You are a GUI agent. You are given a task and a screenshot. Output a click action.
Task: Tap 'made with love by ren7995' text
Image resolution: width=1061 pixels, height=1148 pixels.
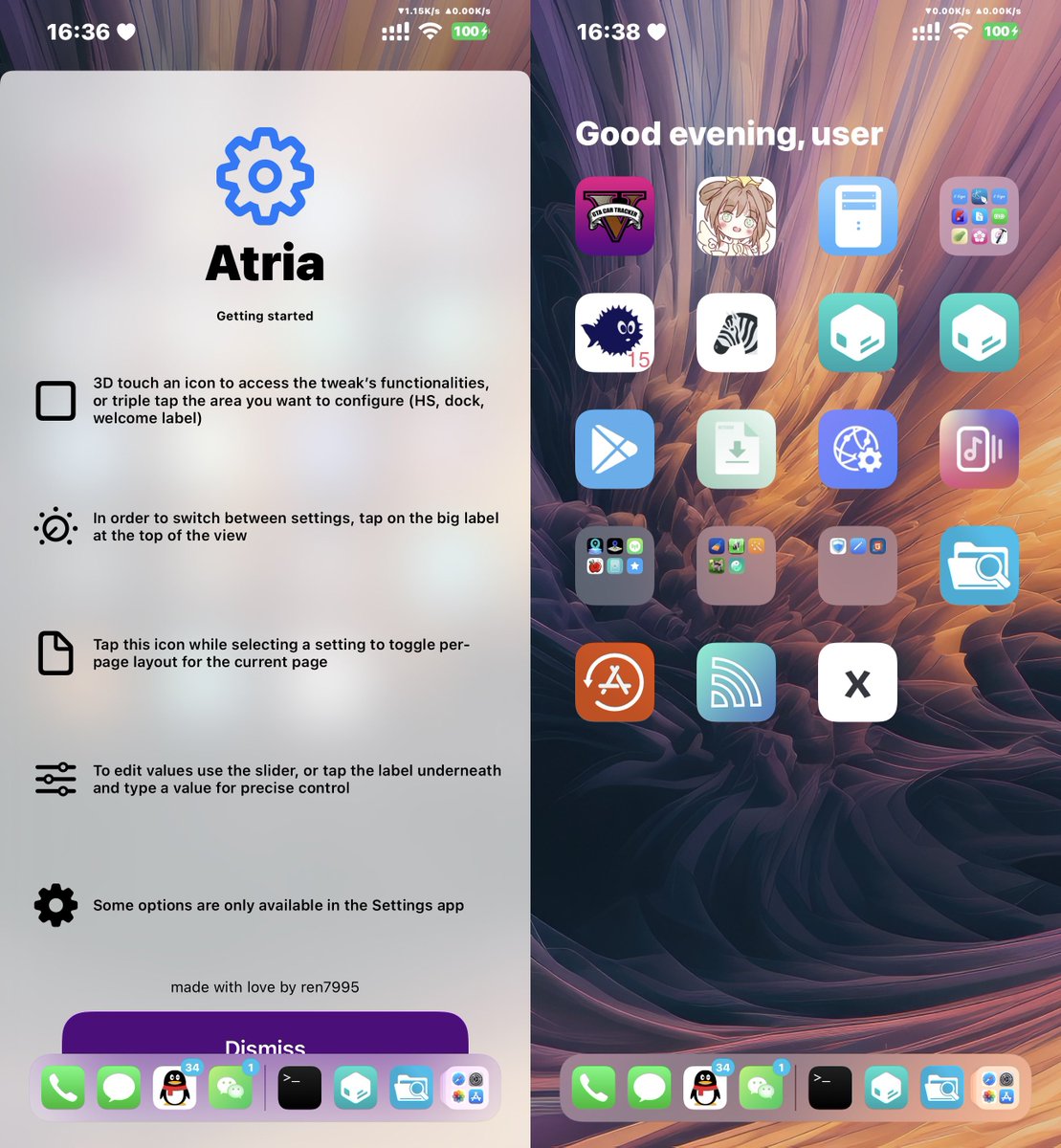click(265, 987)
